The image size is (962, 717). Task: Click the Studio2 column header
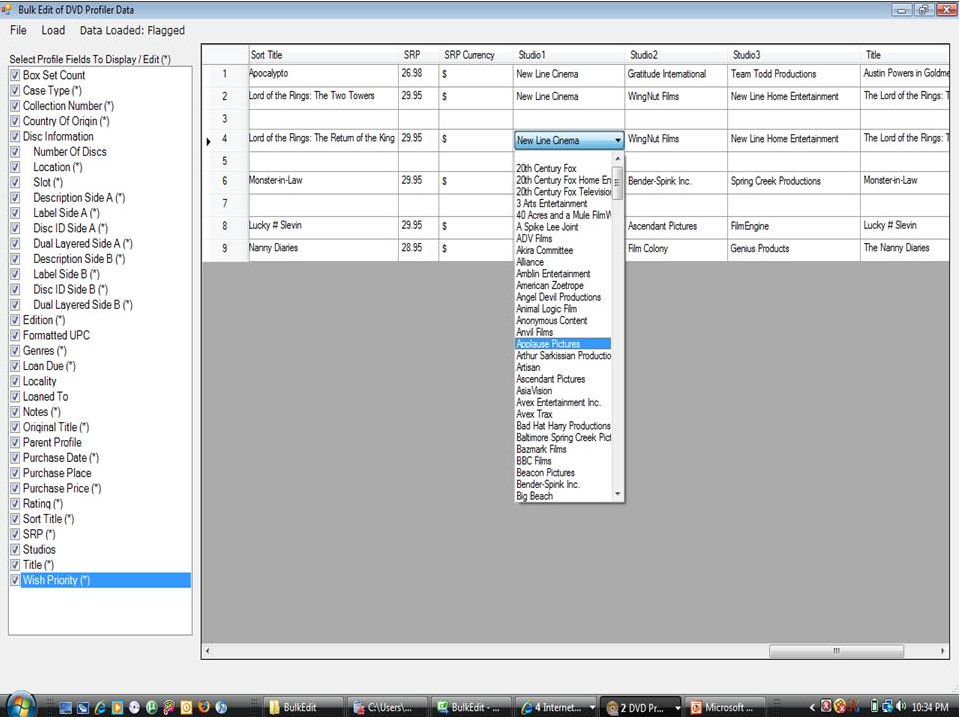click(x=676, y=55)
